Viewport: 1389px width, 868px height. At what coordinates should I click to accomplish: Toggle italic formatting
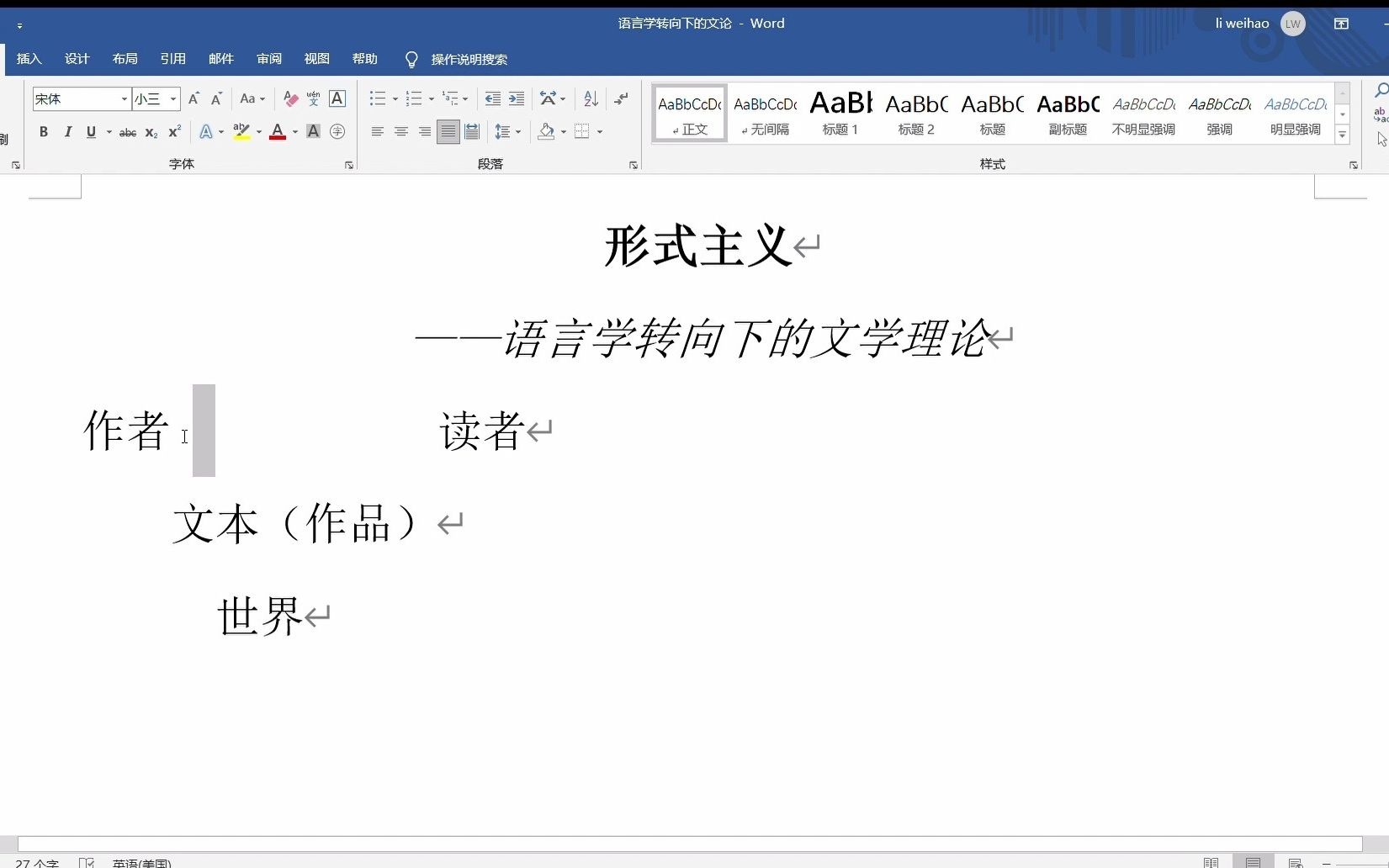coord(67,132)
